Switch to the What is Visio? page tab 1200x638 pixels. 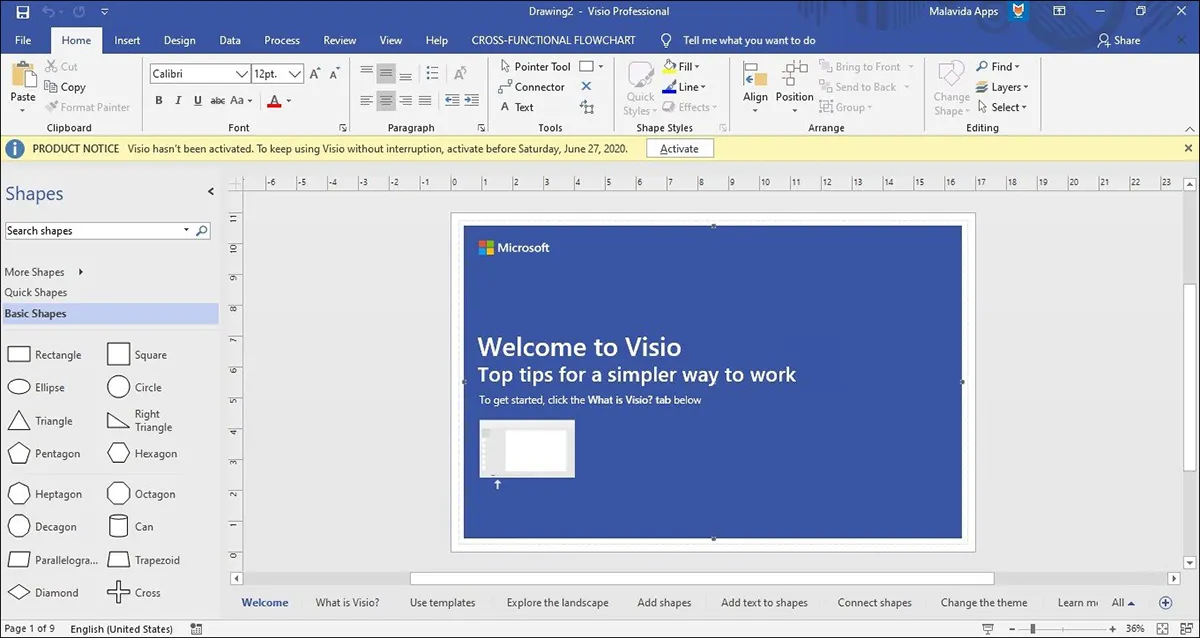[x=347, y=603]
